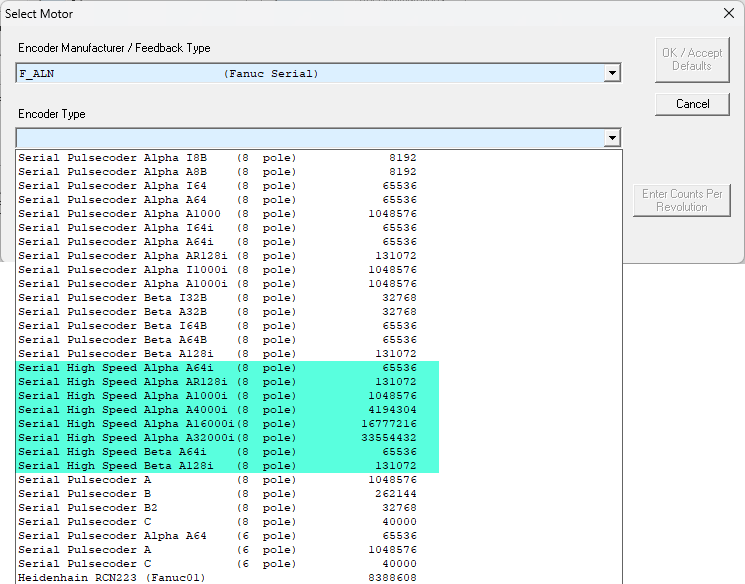Click the Cancel button
The width and height of the screenshot is (745, 584).
pos(692,104)
